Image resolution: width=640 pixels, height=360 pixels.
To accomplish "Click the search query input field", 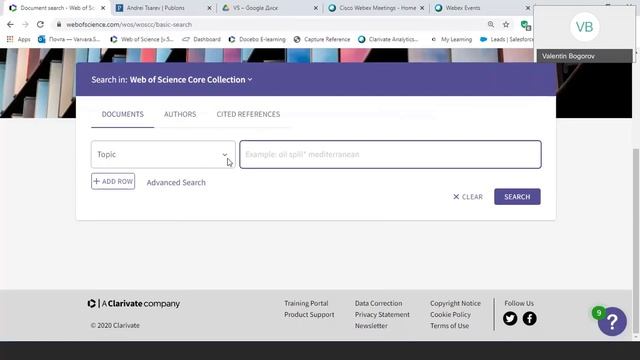I will click(390, 154).
